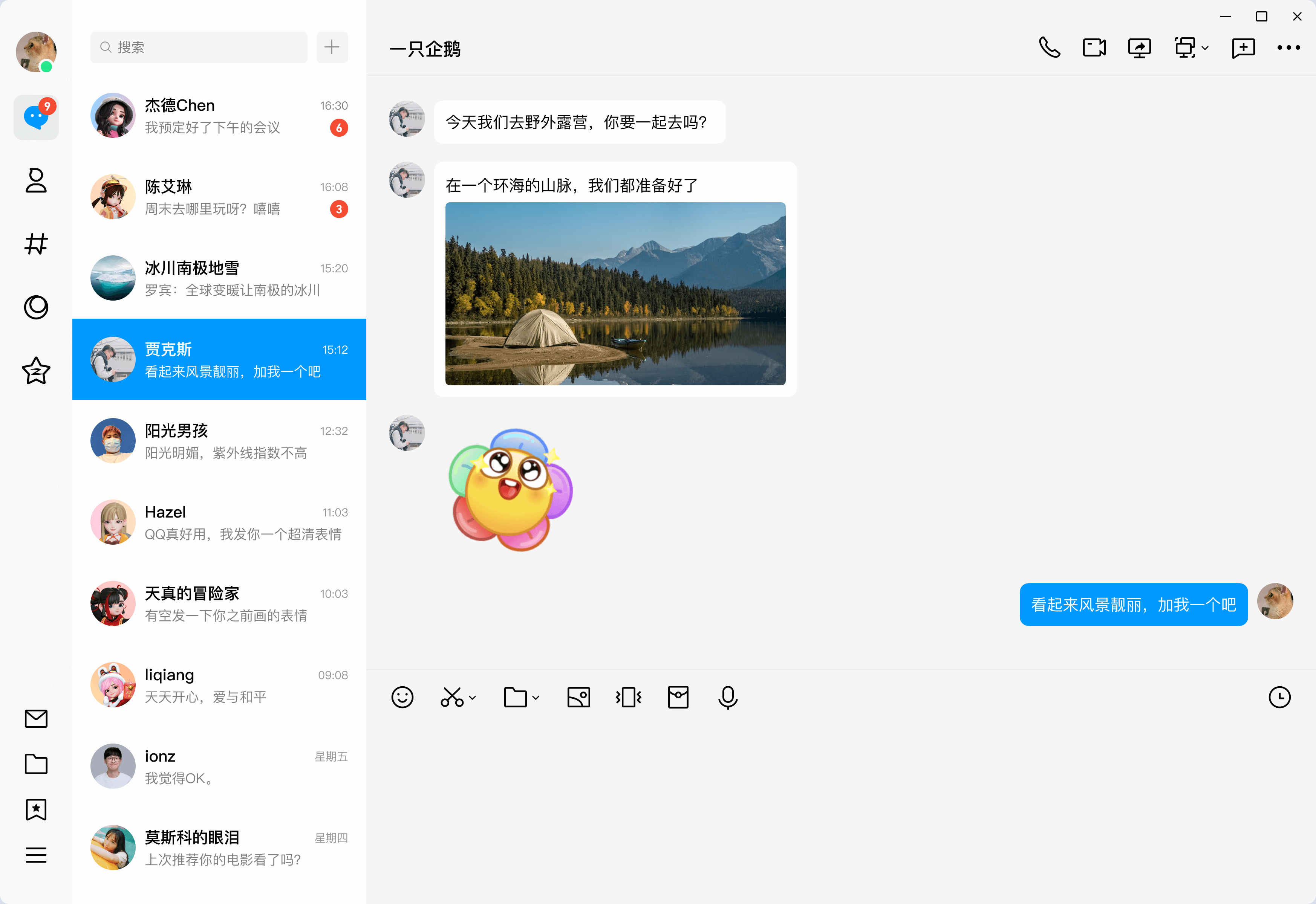Send a window shake nudge

(x=628, y=697)
